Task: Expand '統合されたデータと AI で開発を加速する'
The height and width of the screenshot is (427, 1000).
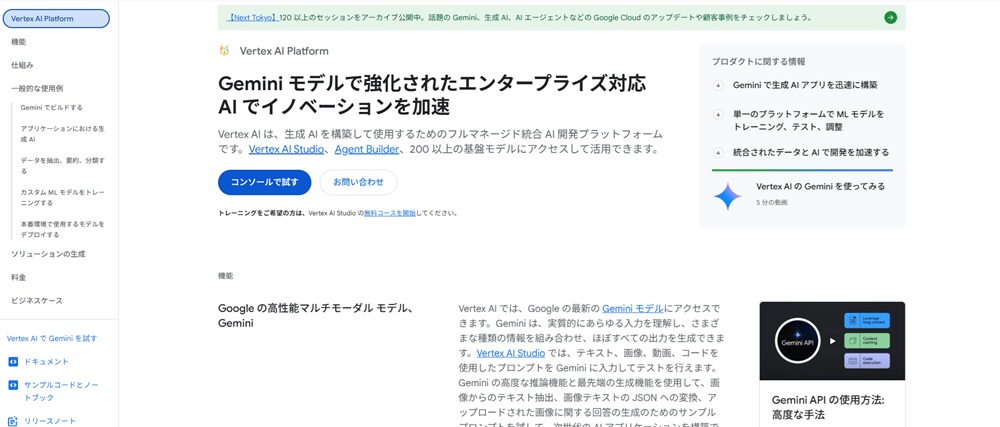Action: click(x=718, y=153)
